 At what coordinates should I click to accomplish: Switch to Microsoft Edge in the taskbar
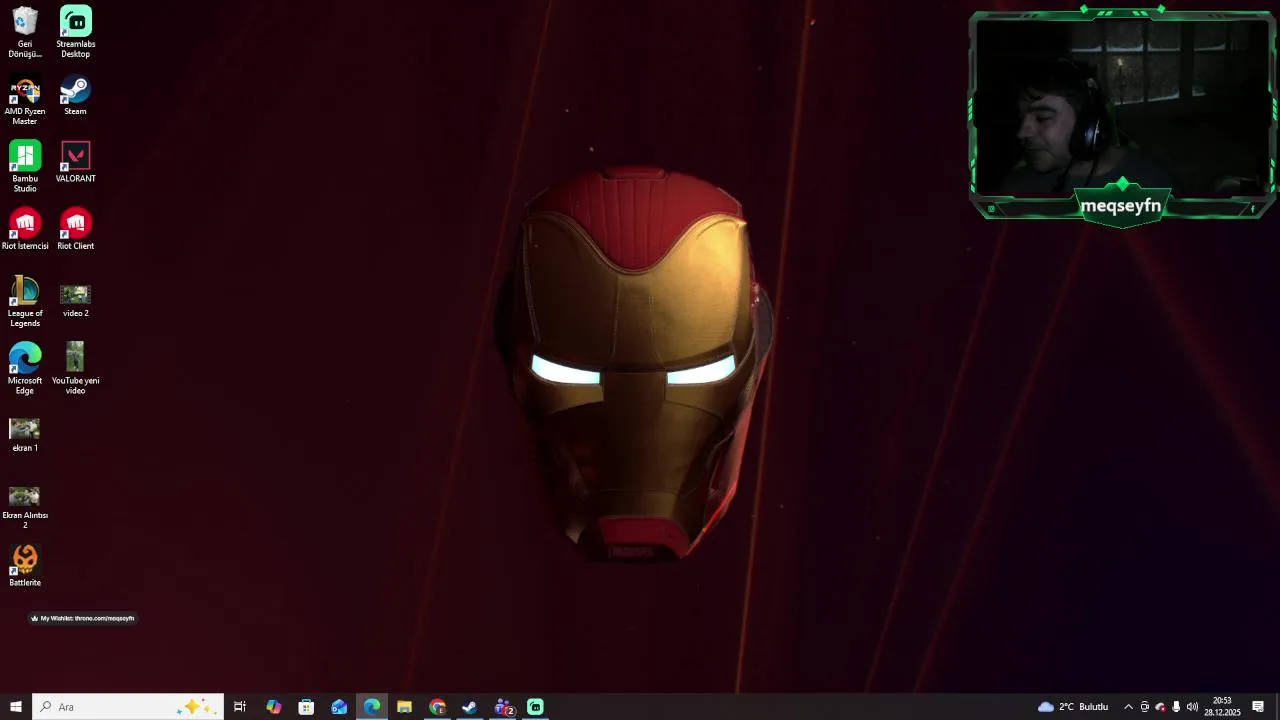click(x=372, y=707)
